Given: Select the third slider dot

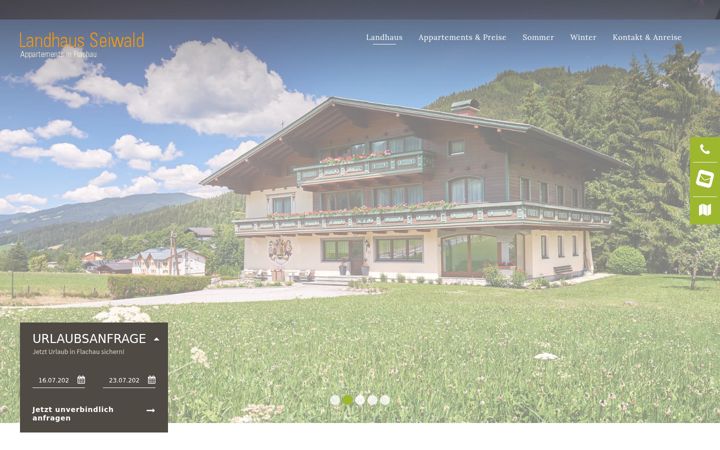Looking at the screenshot, I should click(360, 400).
